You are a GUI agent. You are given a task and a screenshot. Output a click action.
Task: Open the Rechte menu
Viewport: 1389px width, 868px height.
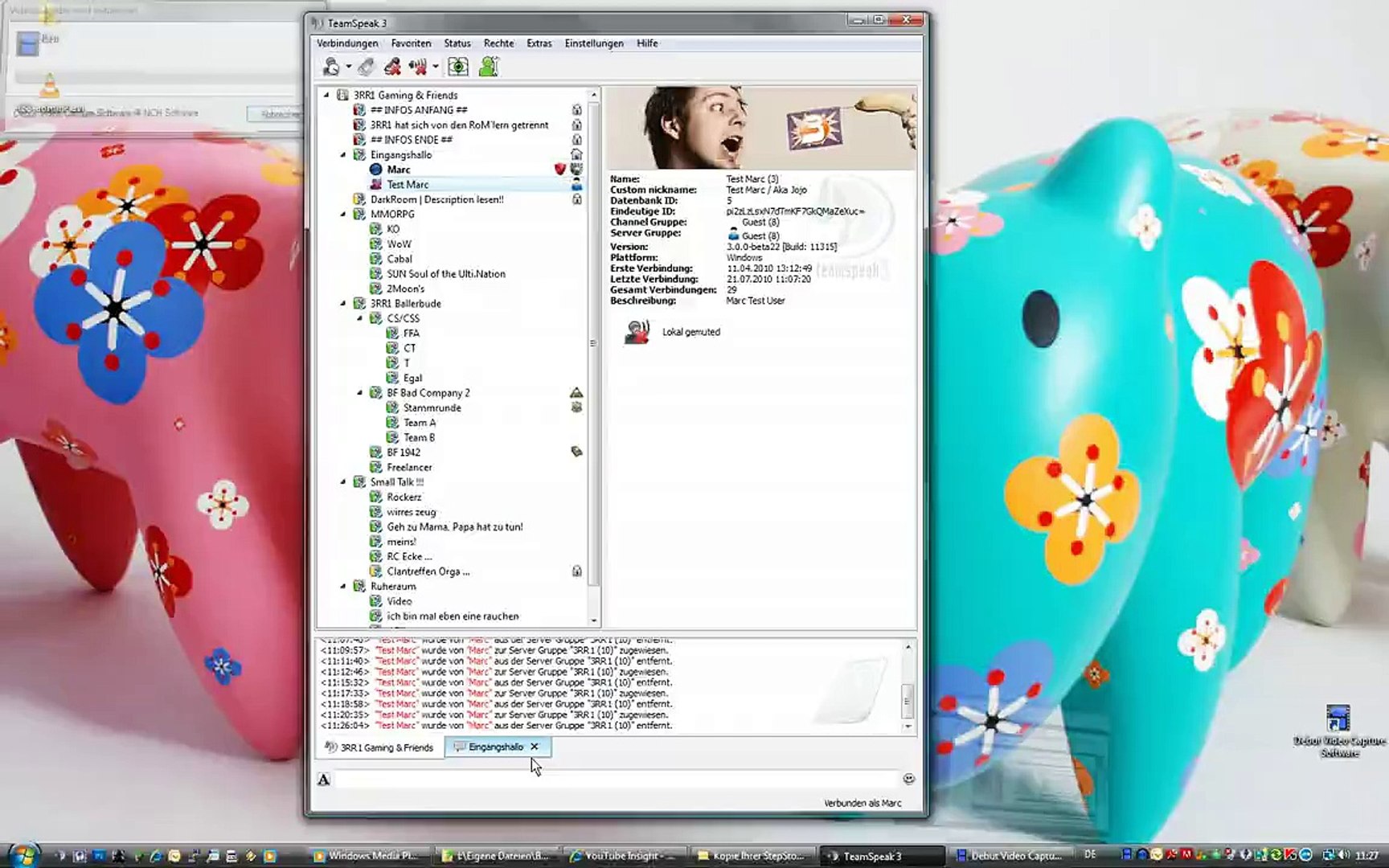498,43
